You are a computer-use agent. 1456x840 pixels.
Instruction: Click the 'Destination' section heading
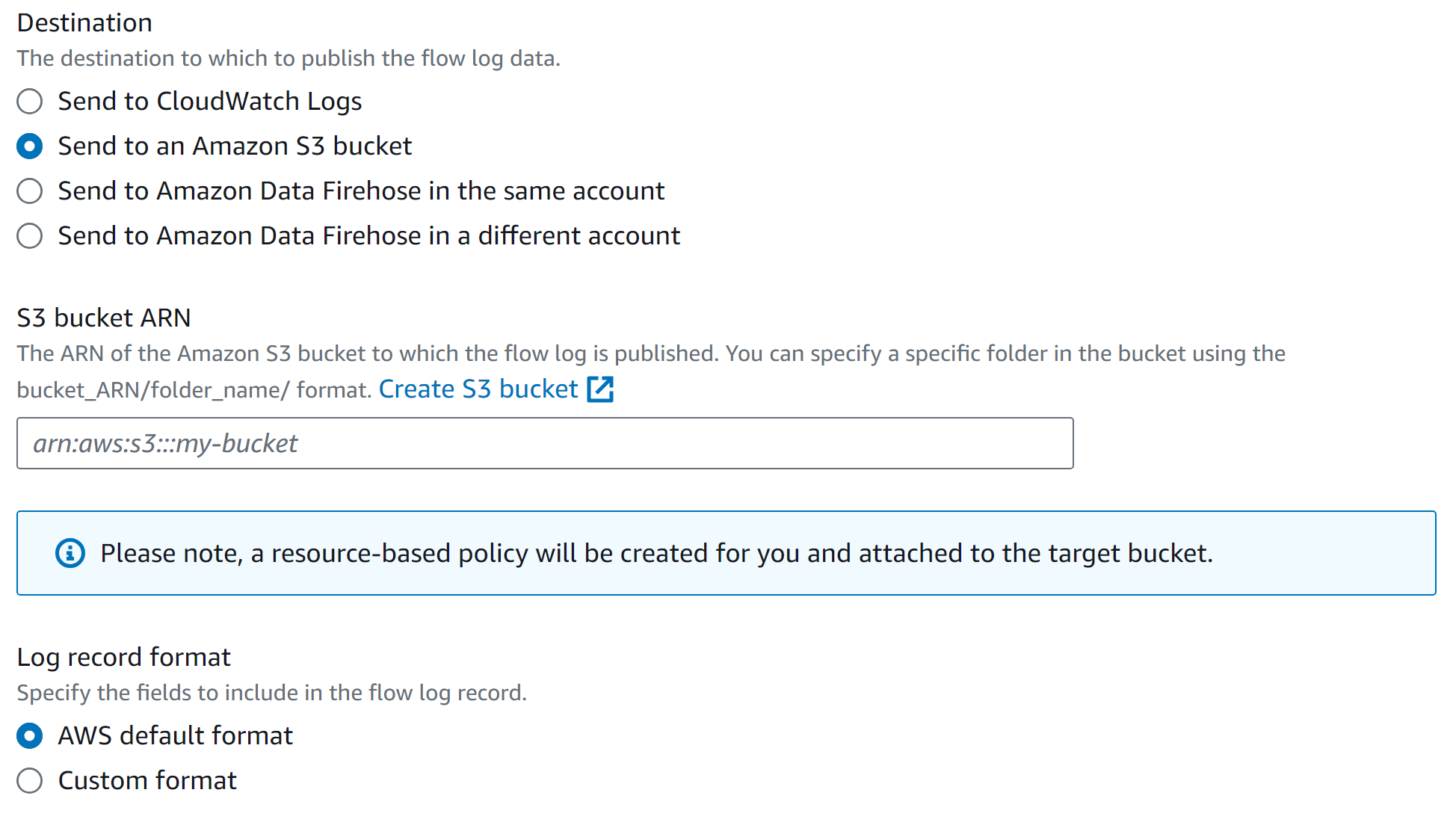point(84,23)
